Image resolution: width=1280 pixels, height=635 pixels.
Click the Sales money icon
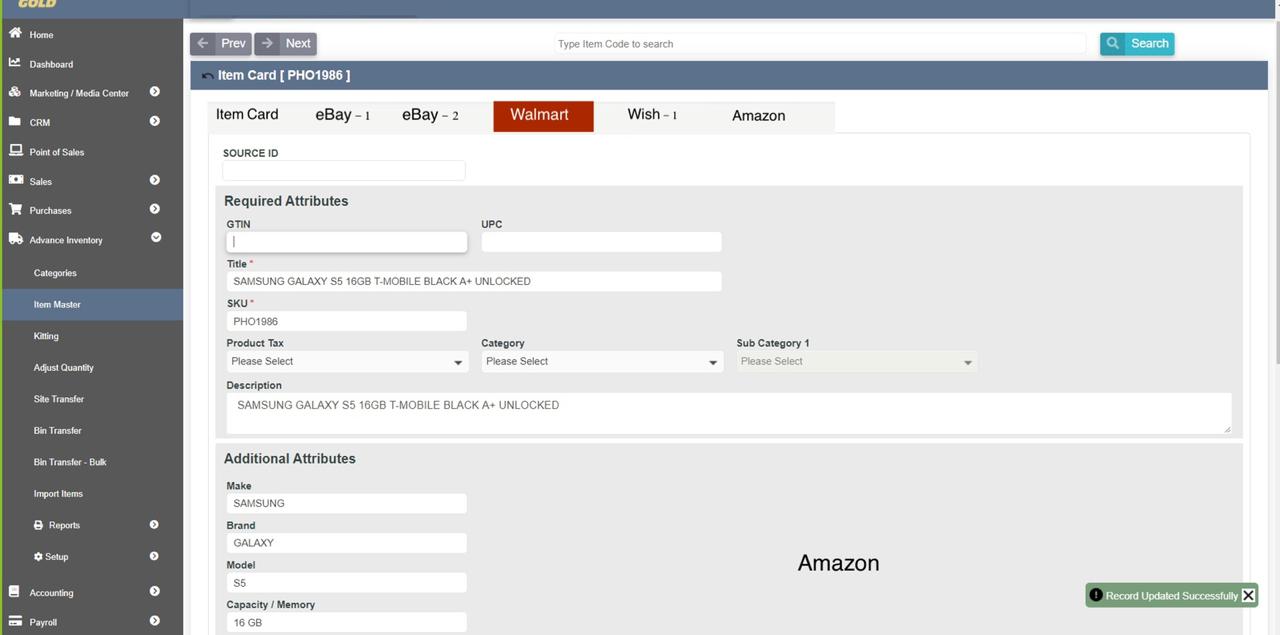(15, 180)
